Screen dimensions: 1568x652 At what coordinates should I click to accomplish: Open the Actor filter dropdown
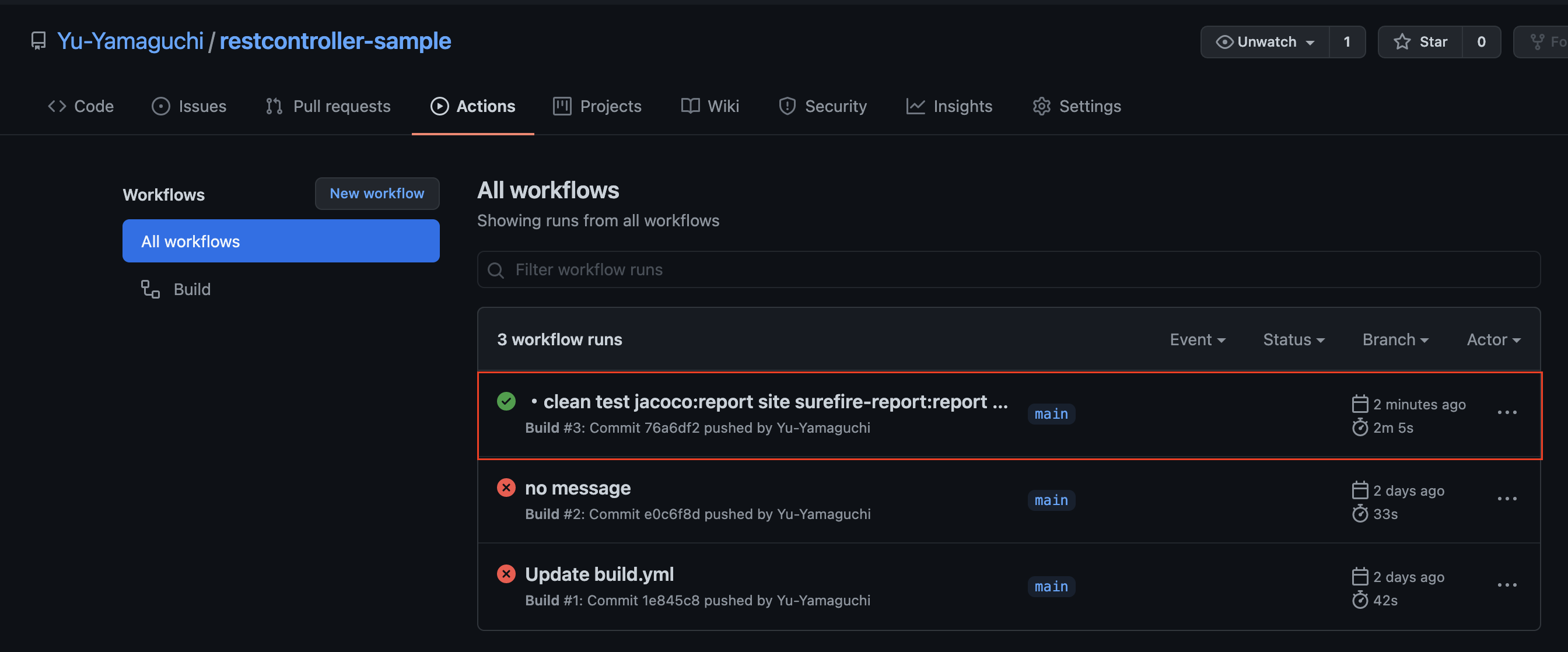tap(1493, 339)
